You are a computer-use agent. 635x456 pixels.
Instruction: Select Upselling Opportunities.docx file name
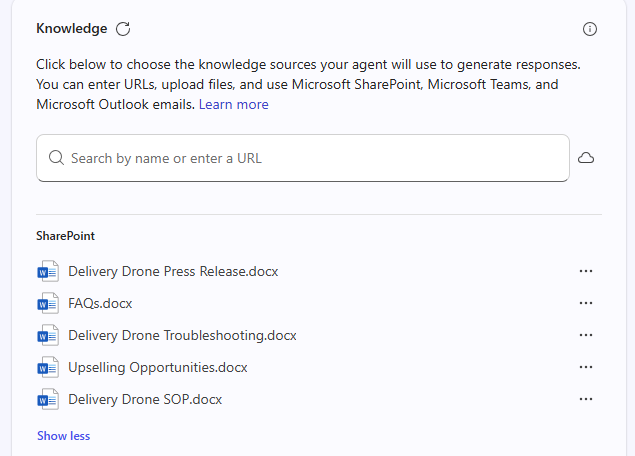[x=157, y=367]
